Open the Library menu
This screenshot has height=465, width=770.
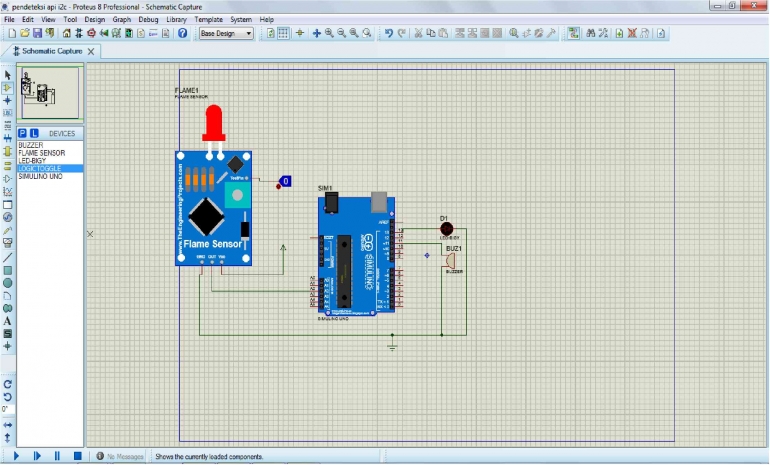pyautogui.click(x=177, y=19)
